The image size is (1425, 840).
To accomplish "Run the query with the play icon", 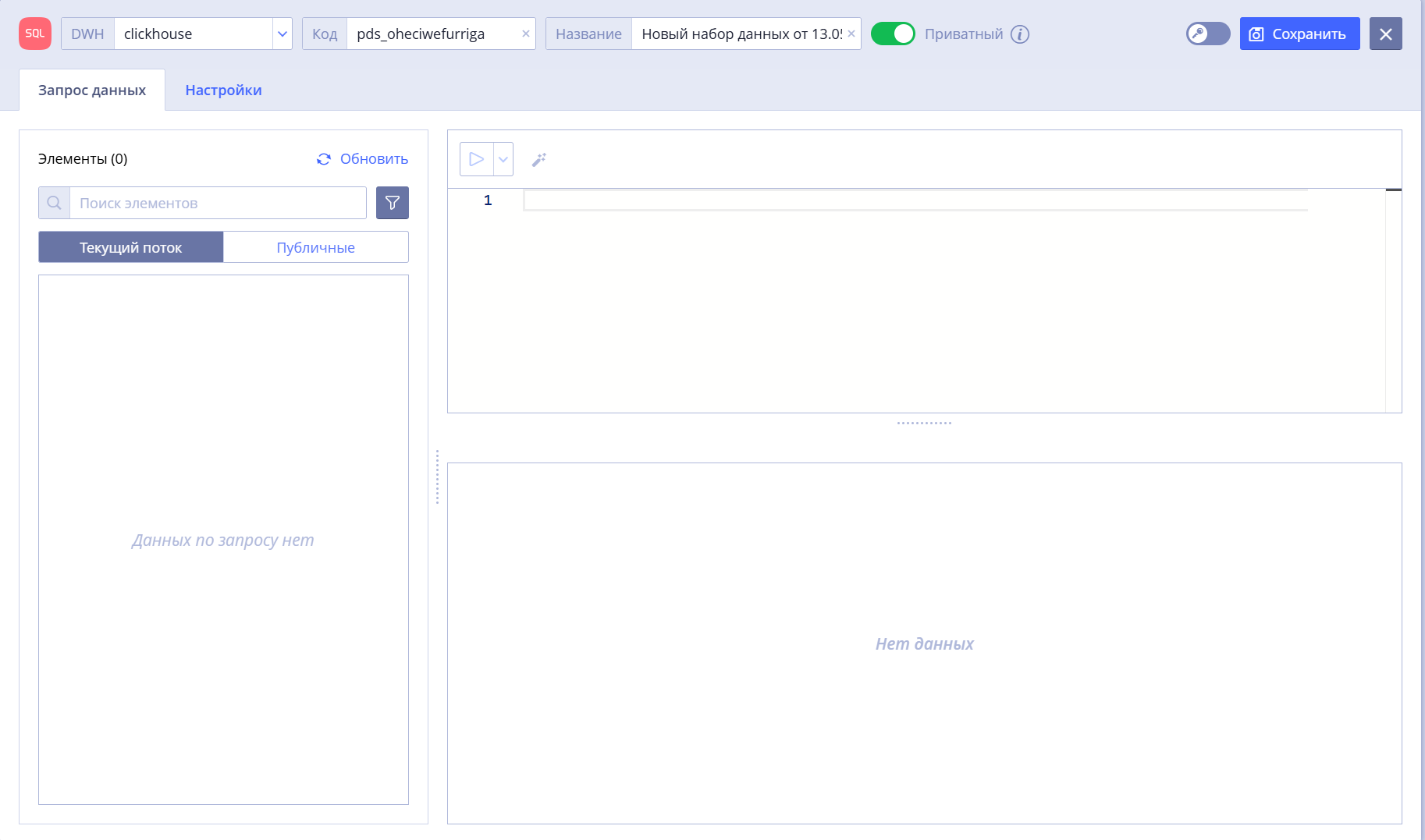I will [477, 159].
